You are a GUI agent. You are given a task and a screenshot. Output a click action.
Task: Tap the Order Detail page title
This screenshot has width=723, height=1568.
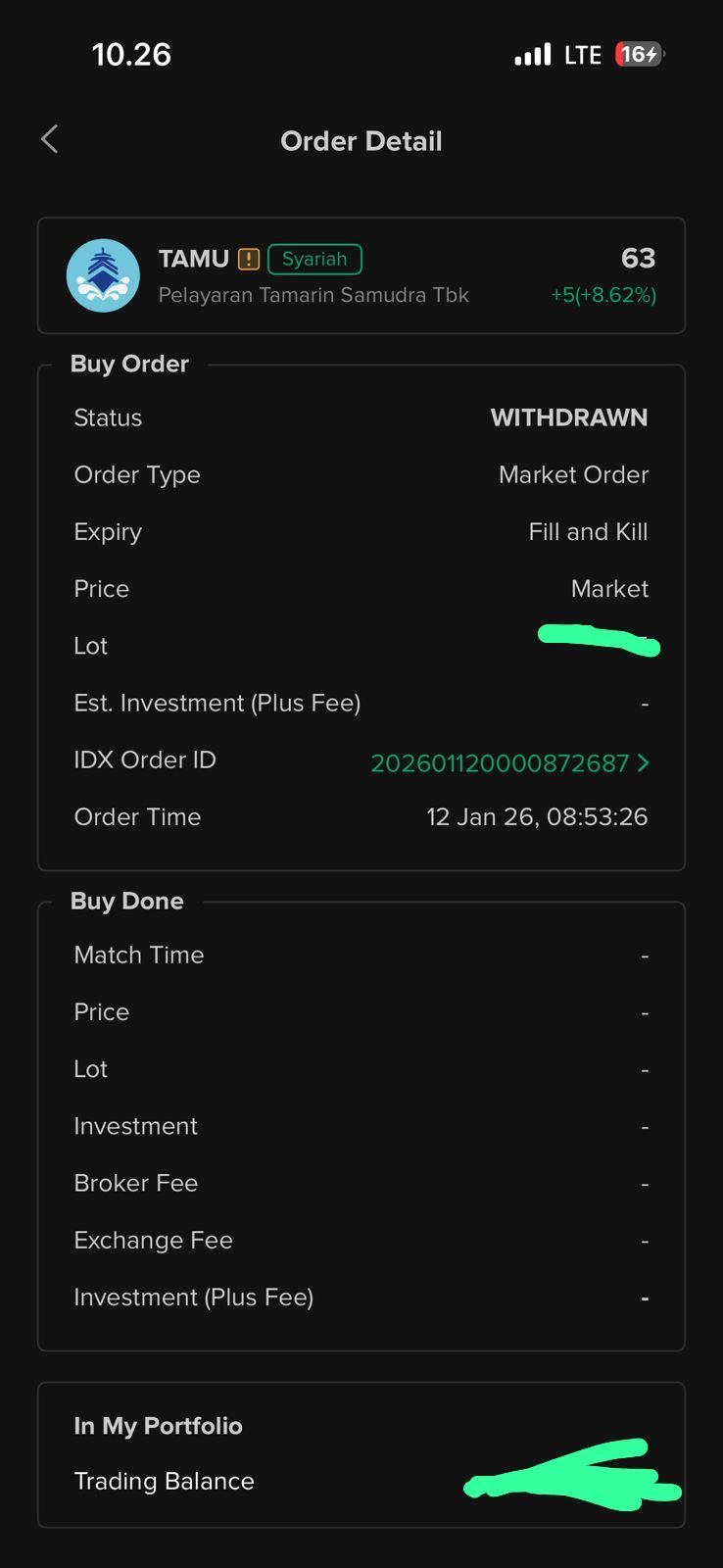point(361,141)
